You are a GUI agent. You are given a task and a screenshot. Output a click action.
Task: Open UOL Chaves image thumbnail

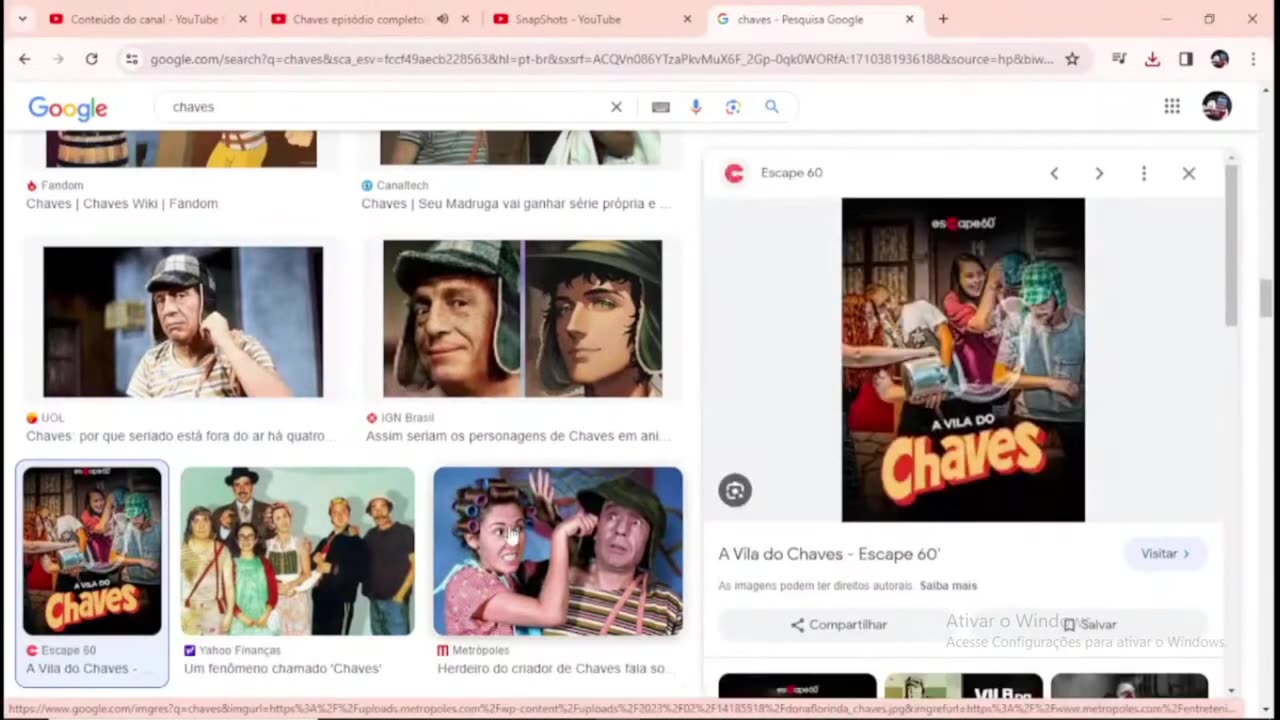(183, 322)
